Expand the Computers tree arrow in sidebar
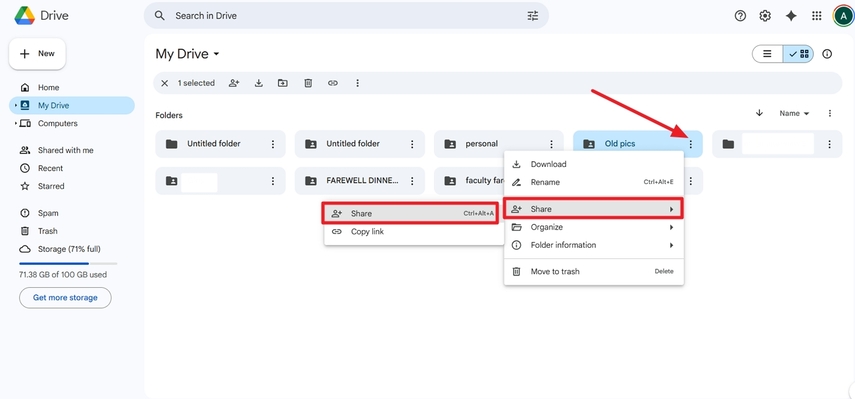This screenshot has height=399, width=855. tap(15, 123)
